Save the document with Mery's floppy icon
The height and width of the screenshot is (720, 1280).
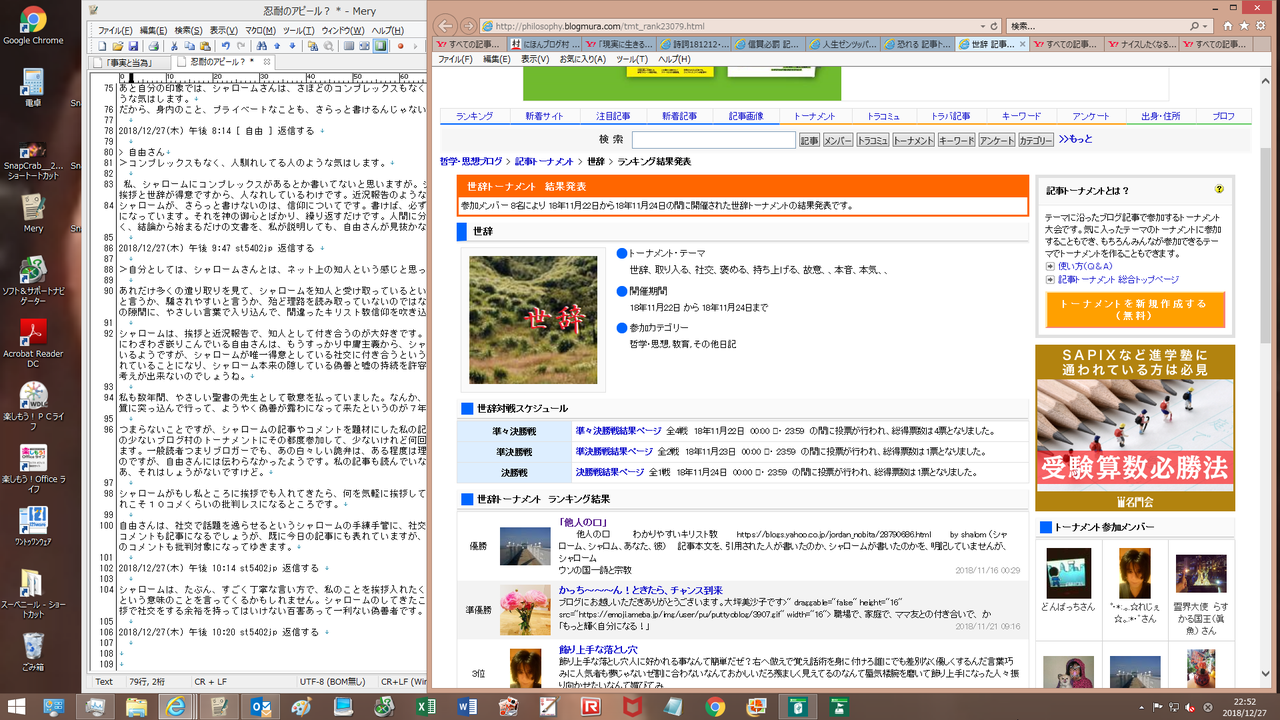(x=133, y=46)
